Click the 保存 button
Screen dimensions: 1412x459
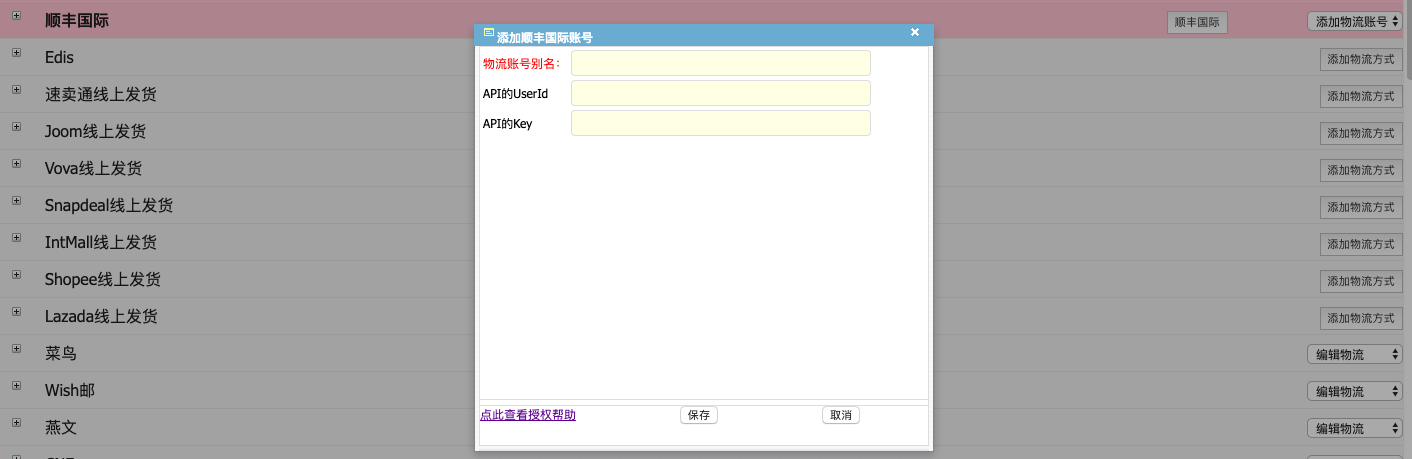click(699, 415)
